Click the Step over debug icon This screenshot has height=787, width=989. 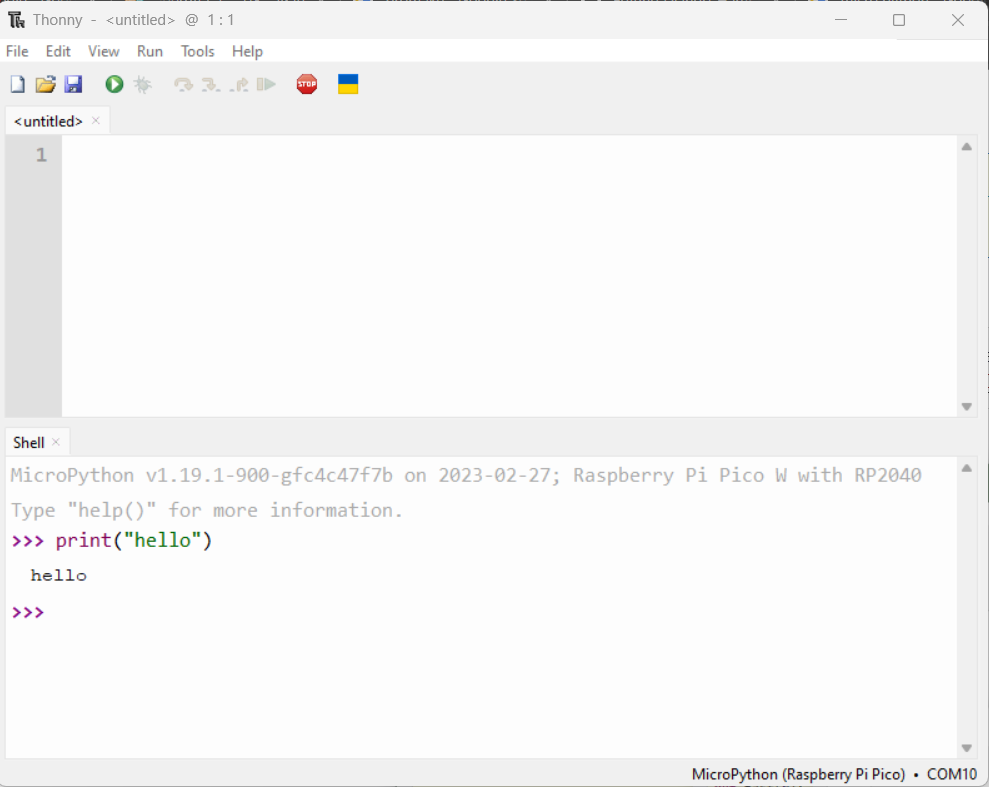[183, 84]
